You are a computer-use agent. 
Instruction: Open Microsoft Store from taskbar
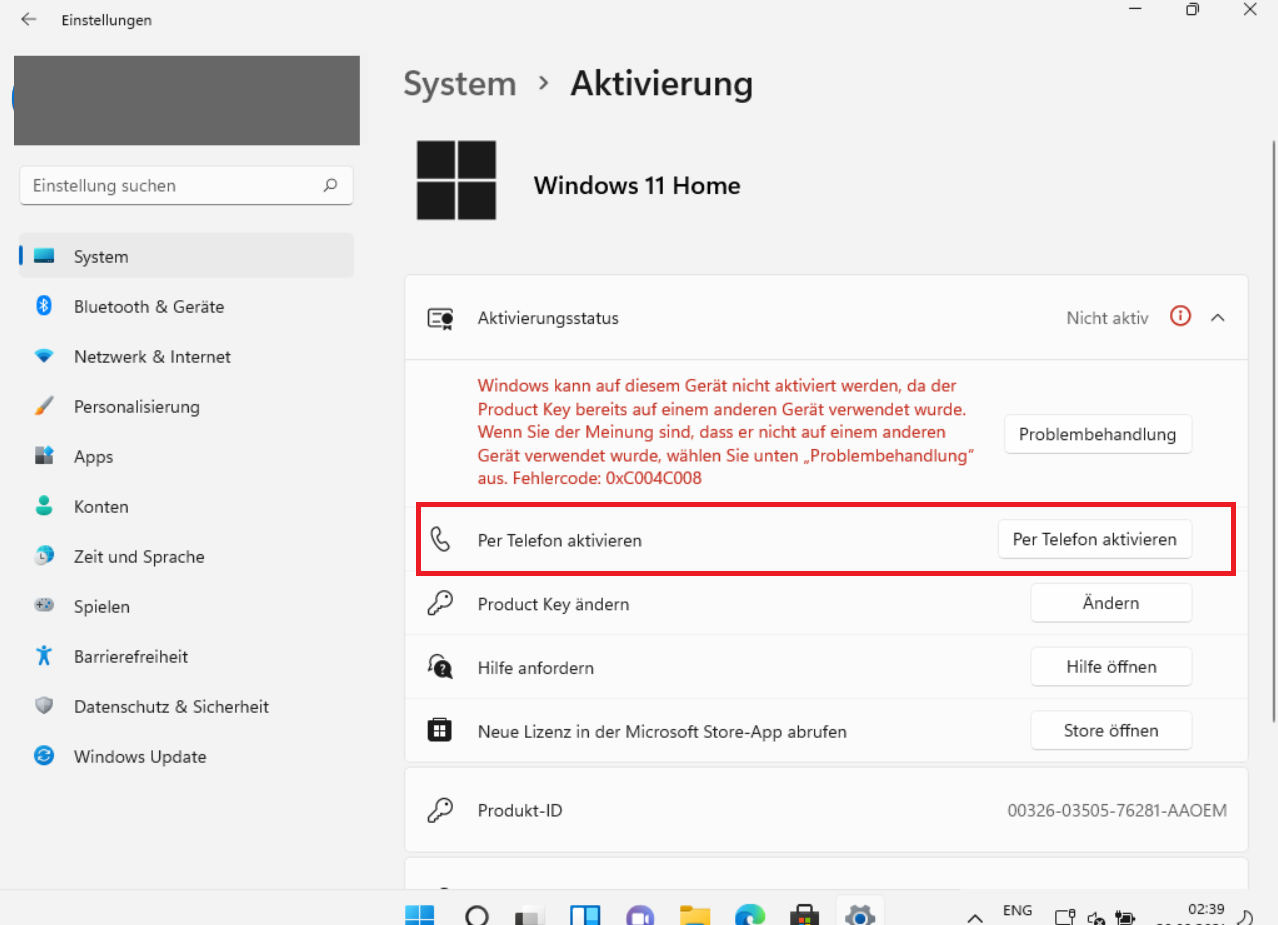pyautogui.click(x=804, y=915)
